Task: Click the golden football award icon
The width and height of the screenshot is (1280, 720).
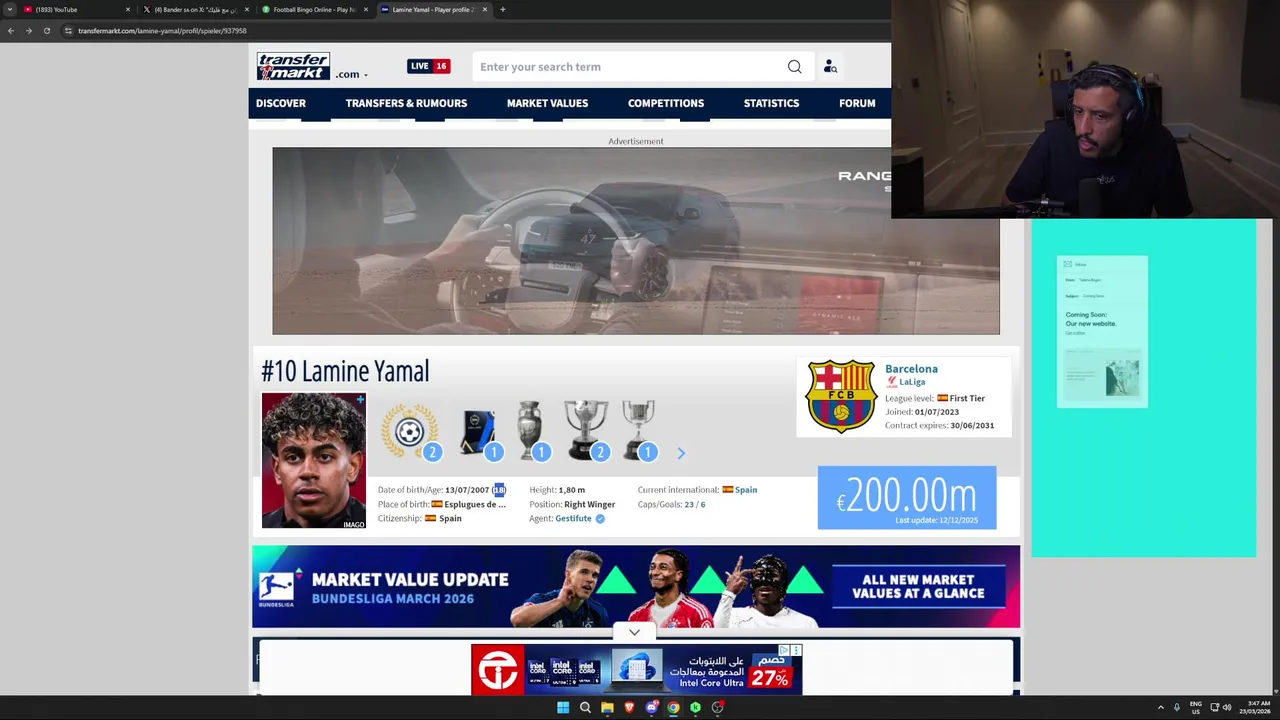Action: click(x=410, y=431)
